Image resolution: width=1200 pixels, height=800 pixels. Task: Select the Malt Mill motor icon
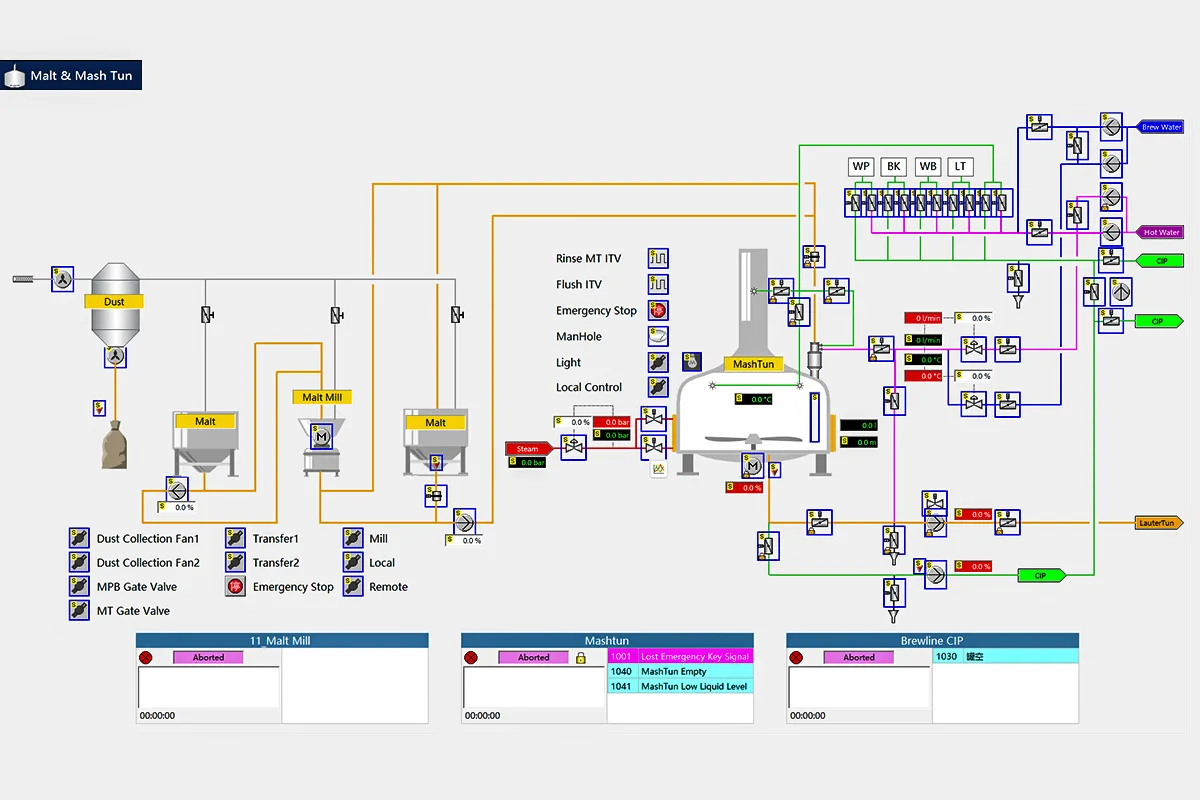[322, 436]
